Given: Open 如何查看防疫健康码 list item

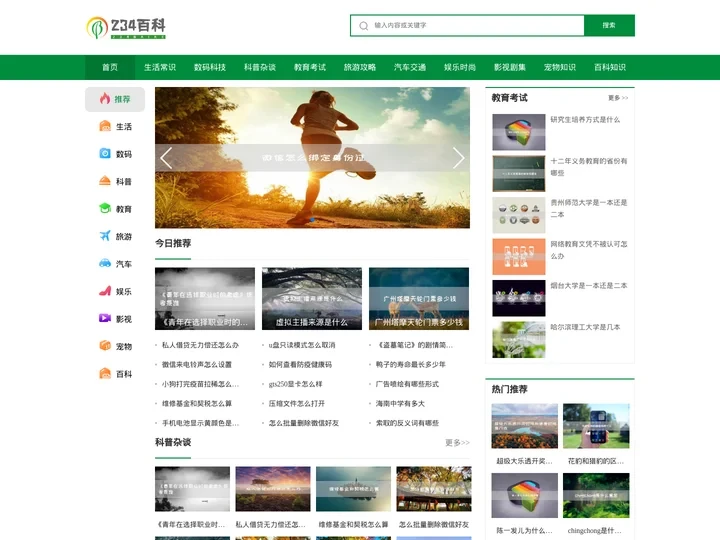Looking at the screenshot, I should (300, 365).
